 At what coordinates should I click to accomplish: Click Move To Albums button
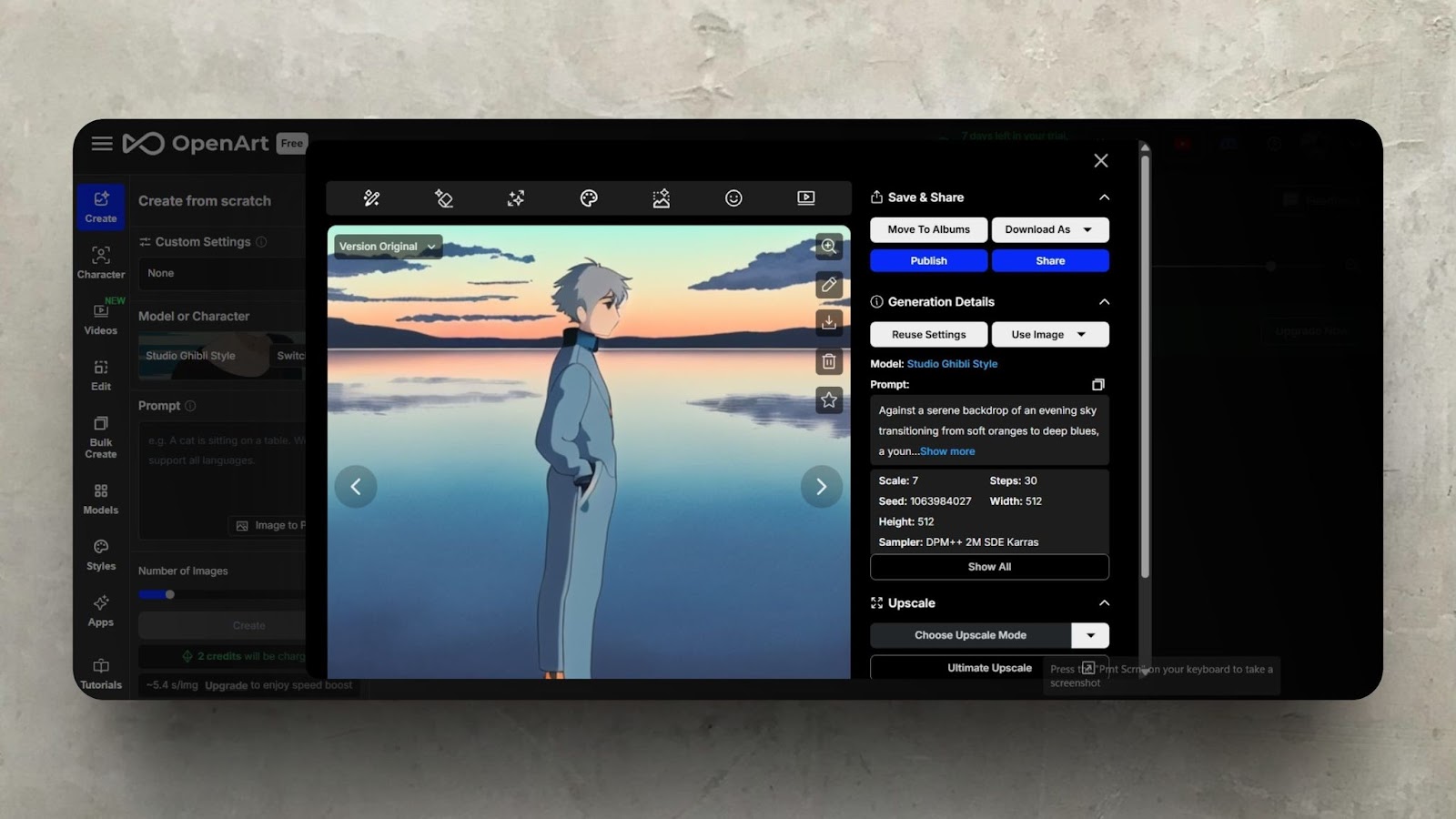pyautogui.click(x=928, y=230)
